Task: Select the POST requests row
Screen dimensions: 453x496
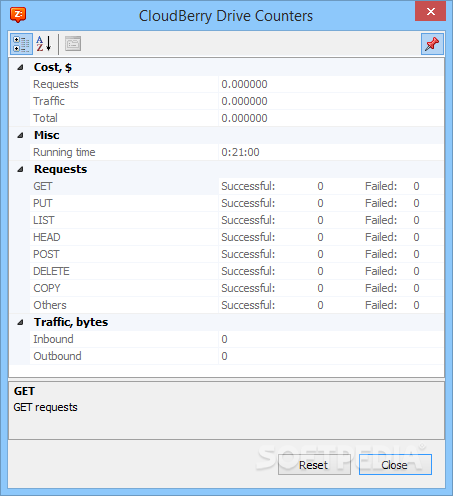Action: [237, 254]
